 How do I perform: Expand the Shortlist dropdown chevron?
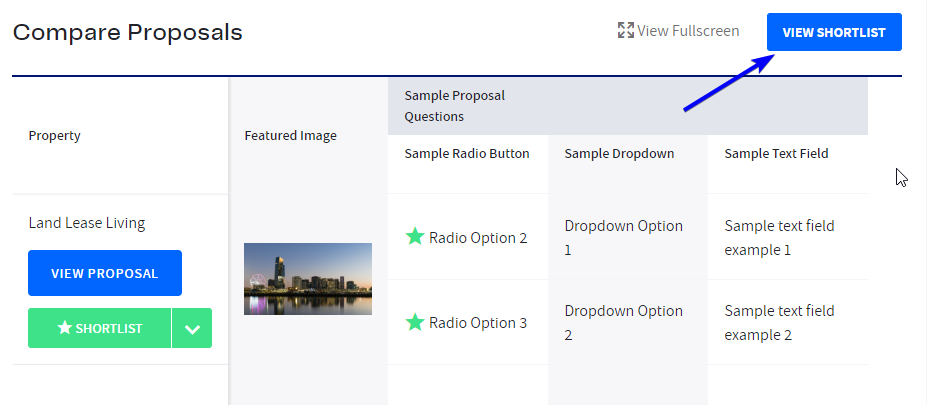192,328
